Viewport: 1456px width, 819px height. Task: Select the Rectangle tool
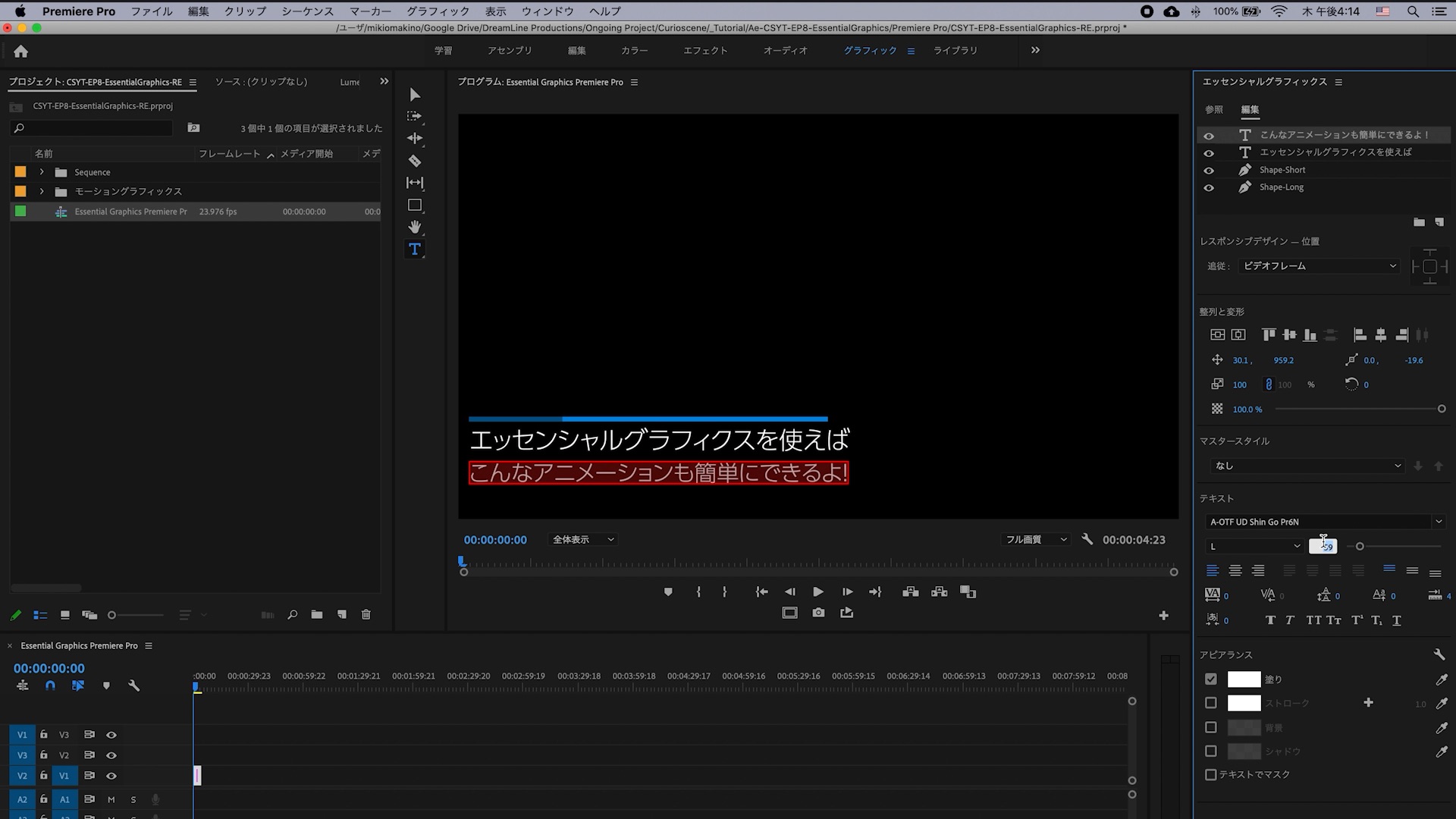click(x=414, y=205)
